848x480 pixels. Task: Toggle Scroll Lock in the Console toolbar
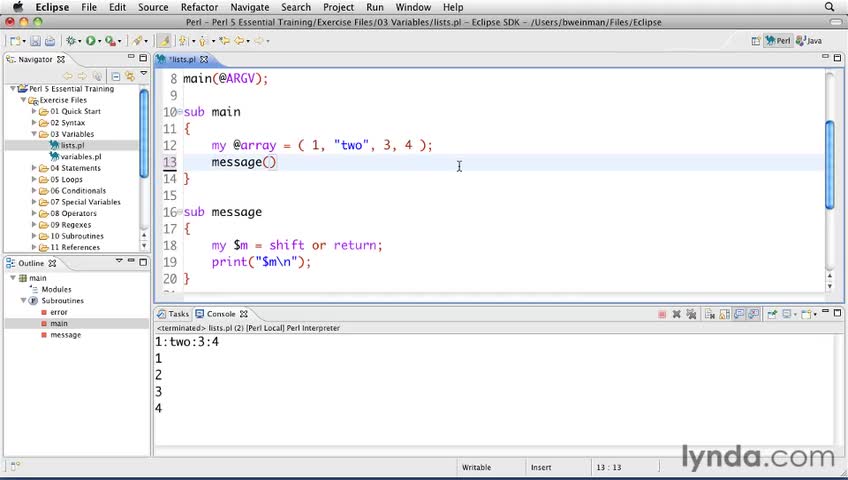click(x=724, y=314)
